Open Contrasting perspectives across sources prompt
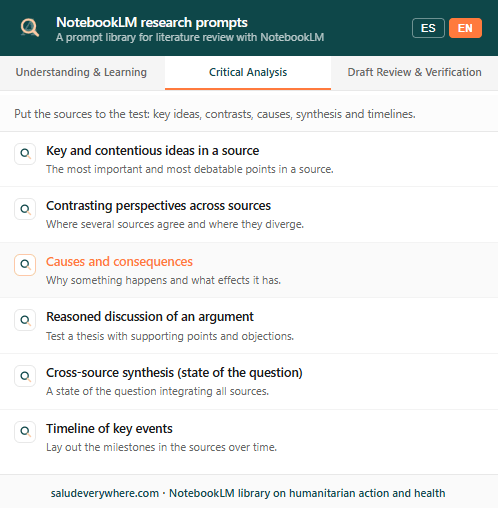The width and height of the screenshot is (498, 508). coord(249,215)
